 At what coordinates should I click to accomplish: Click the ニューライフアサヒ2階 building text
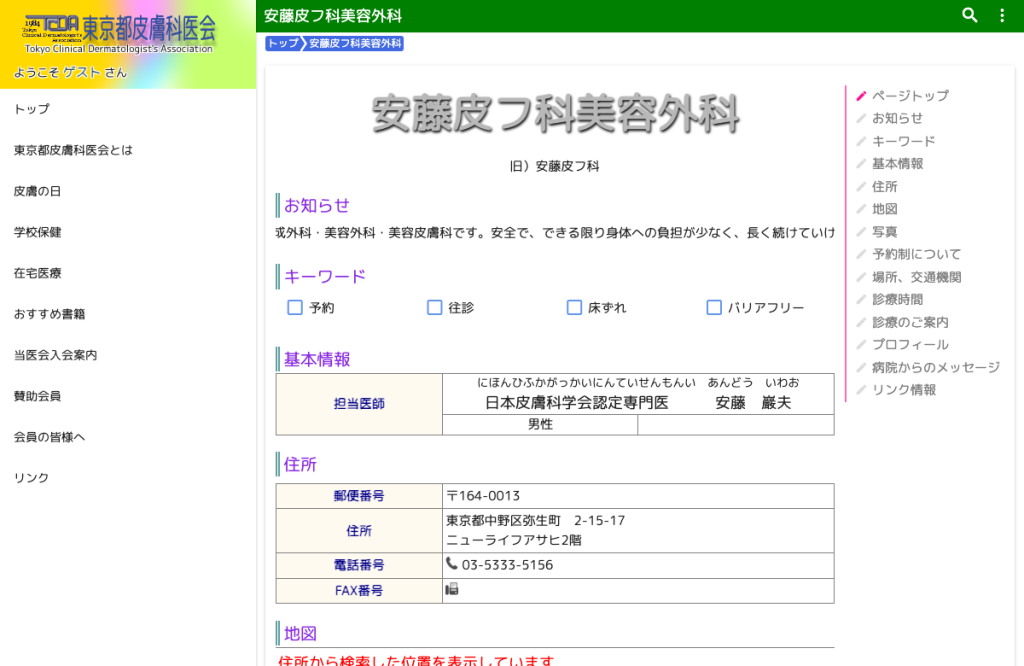514,541
